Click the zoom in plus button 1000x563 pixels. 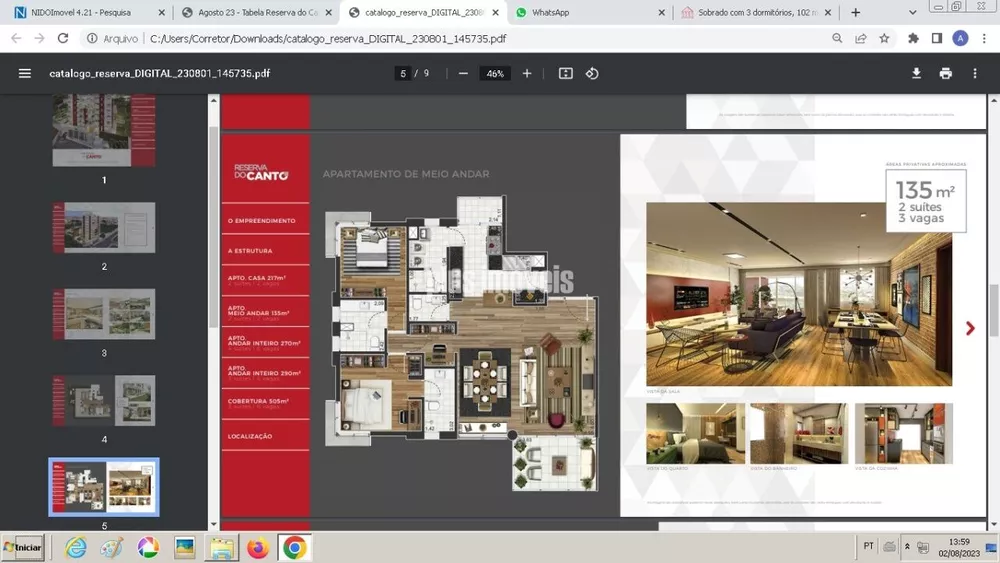(x=527, y=73)
